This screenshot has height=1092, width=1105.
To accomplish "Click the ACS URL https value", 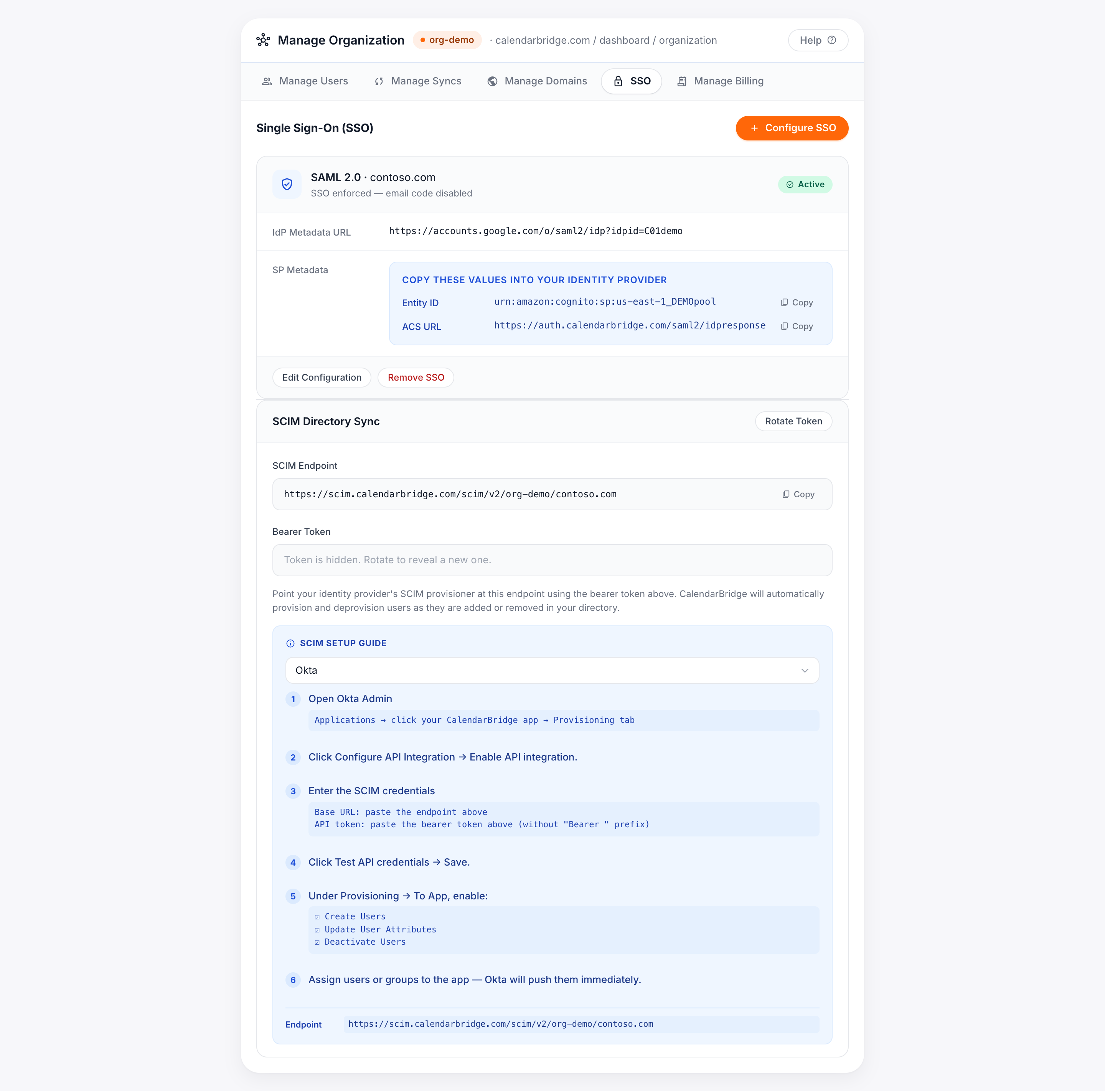I will (630, 325).
